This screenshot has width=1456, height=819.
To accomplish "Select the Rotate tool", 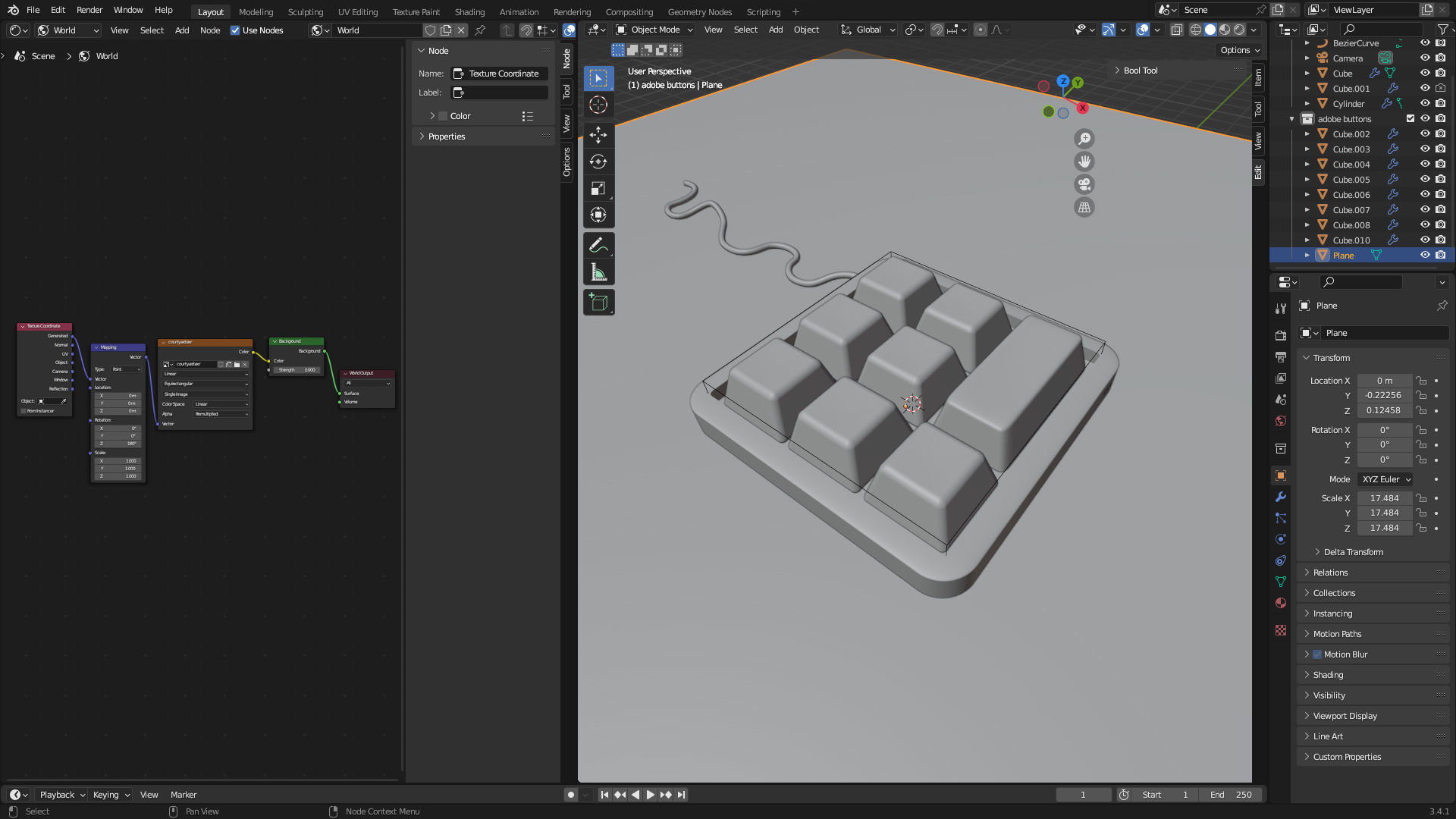I will [598, 162].
